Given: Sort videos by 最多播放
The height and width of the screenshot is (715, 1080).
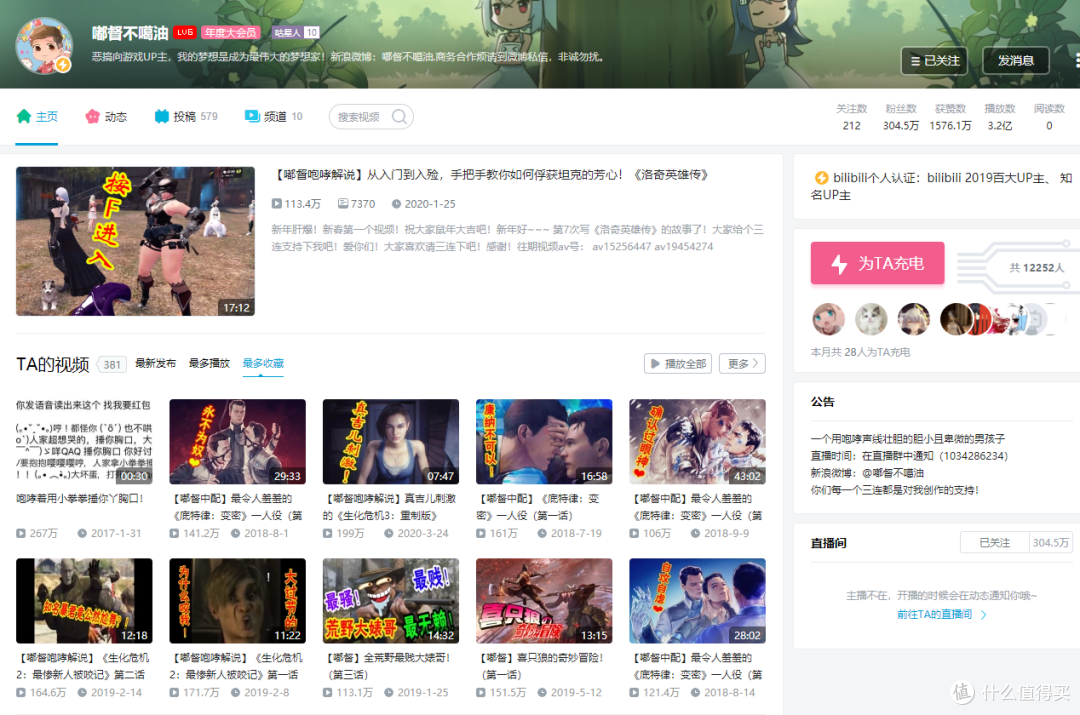Looking at the screenshot, I should [209, 363].
